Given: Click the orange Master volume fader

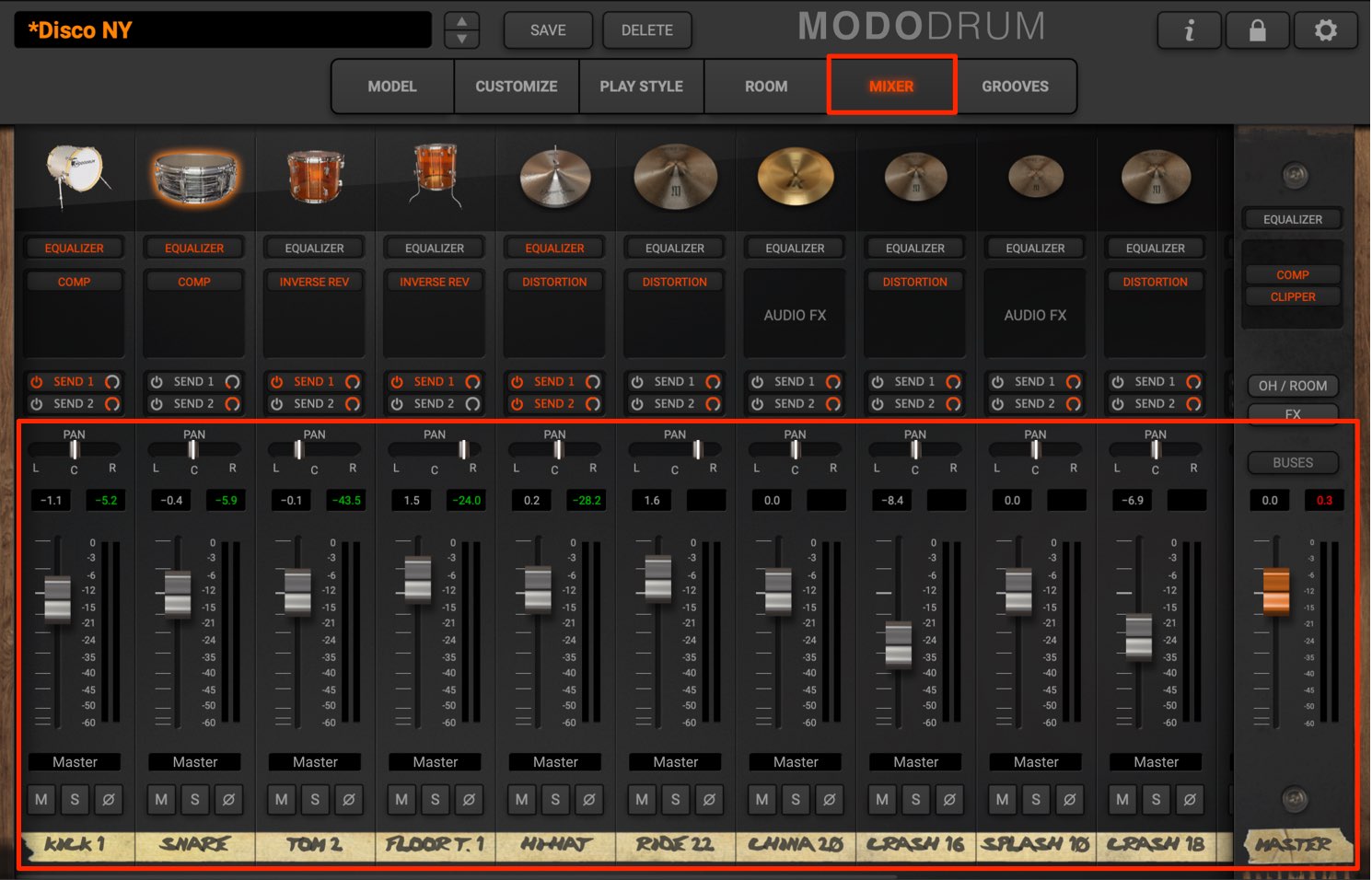Looking at the screenshot, I should pos(1276,592).
